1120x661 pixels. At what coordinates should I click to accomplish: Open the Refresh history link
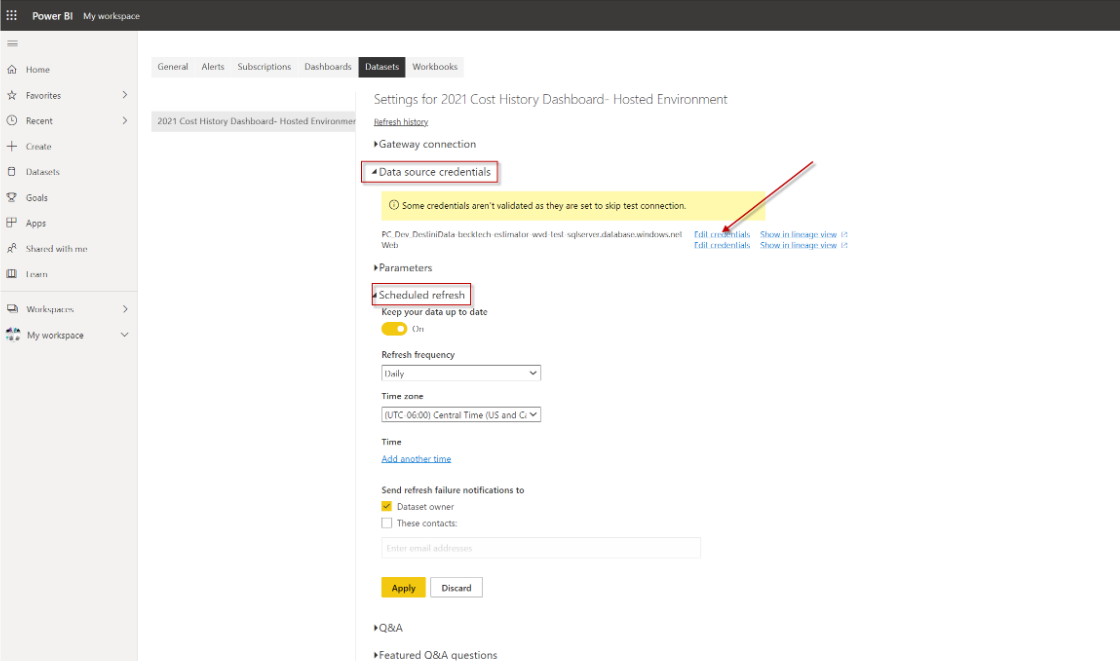399,121
